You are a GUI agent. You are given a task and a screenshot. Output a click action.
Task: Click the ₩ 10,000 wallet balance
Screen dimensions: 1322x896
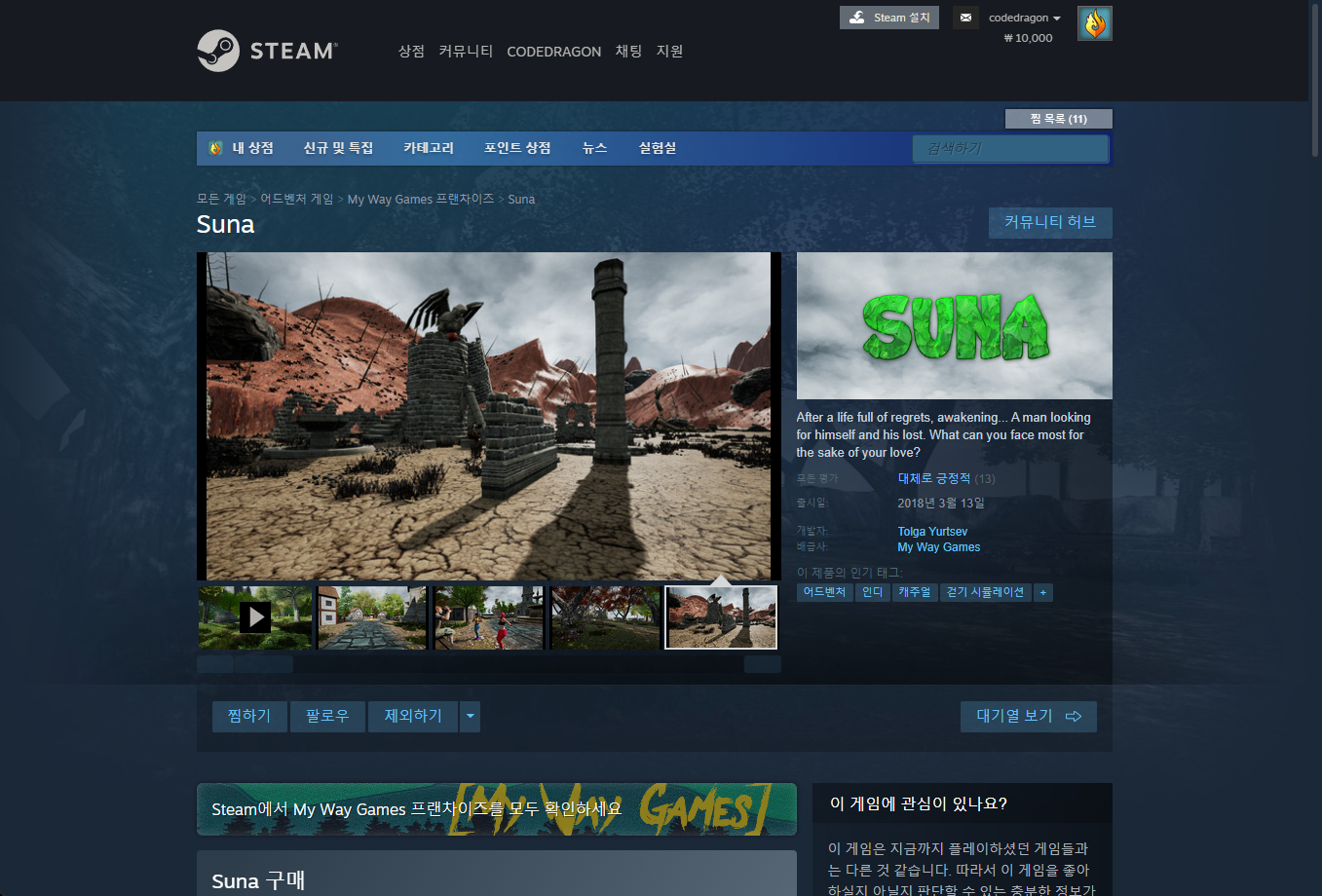pyautogui.click(x=1028, y=38)
